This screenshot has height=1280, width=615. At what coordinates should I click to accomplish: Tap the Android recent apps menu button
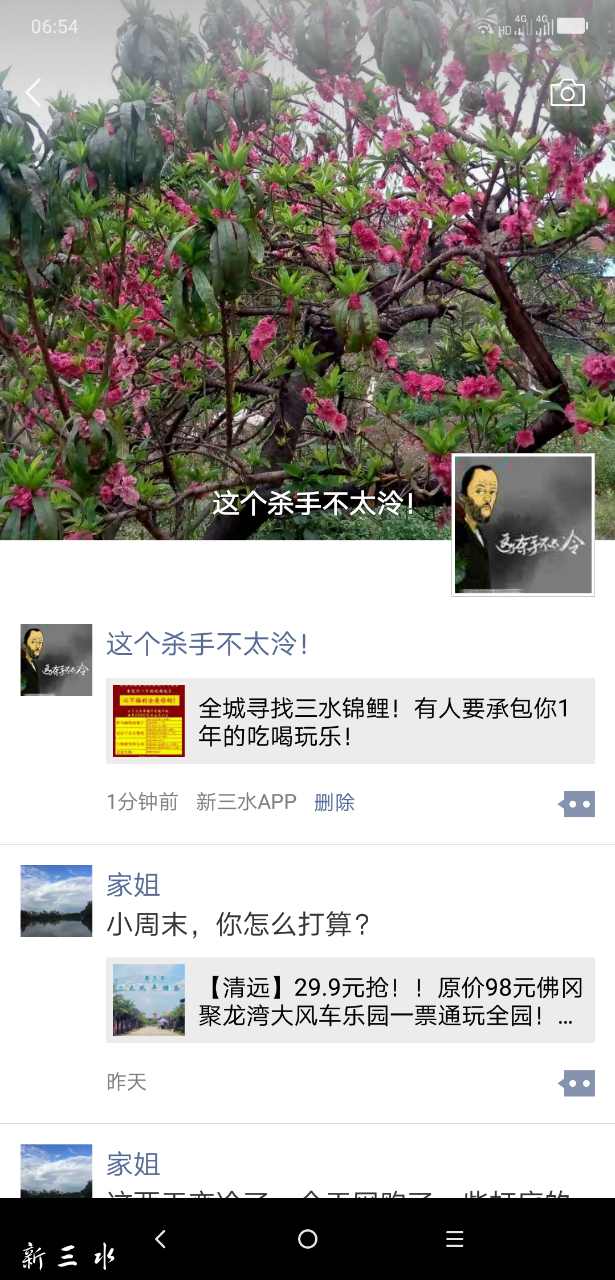click(x=455, y=1239)
